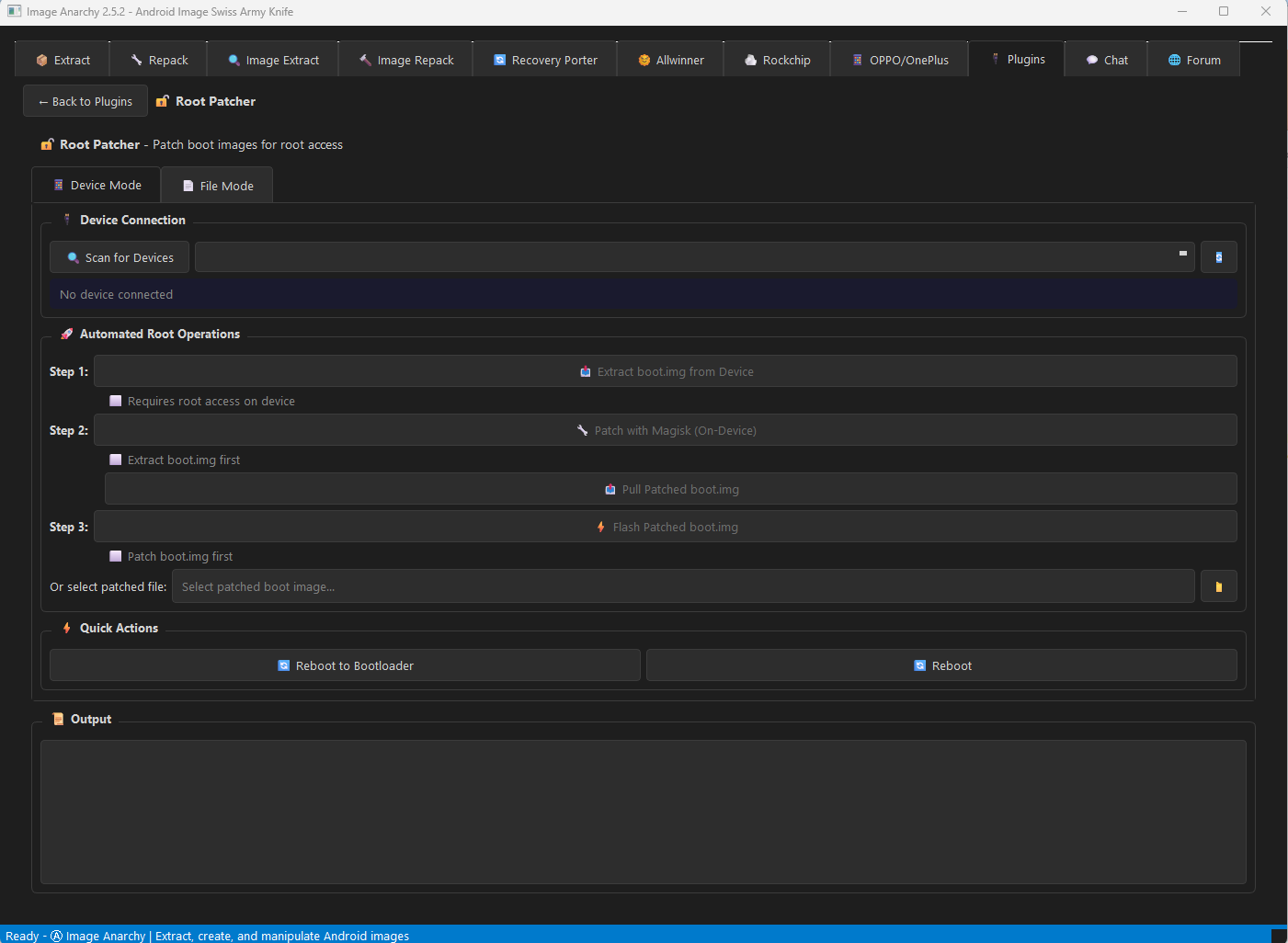Open the Chat tab
Screen dimensions: 1288x943
click(1106, 60)
